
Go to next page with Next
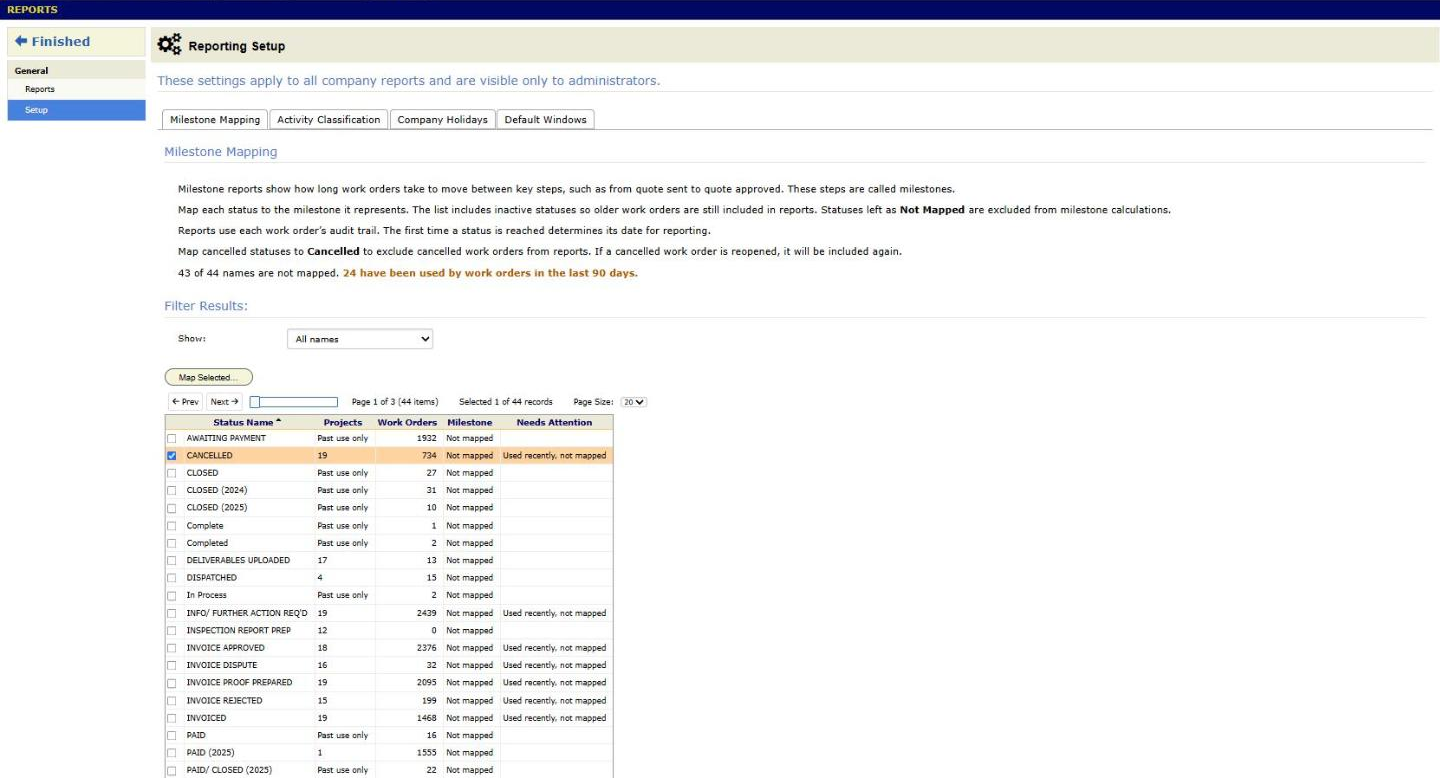tap(224, 402)
